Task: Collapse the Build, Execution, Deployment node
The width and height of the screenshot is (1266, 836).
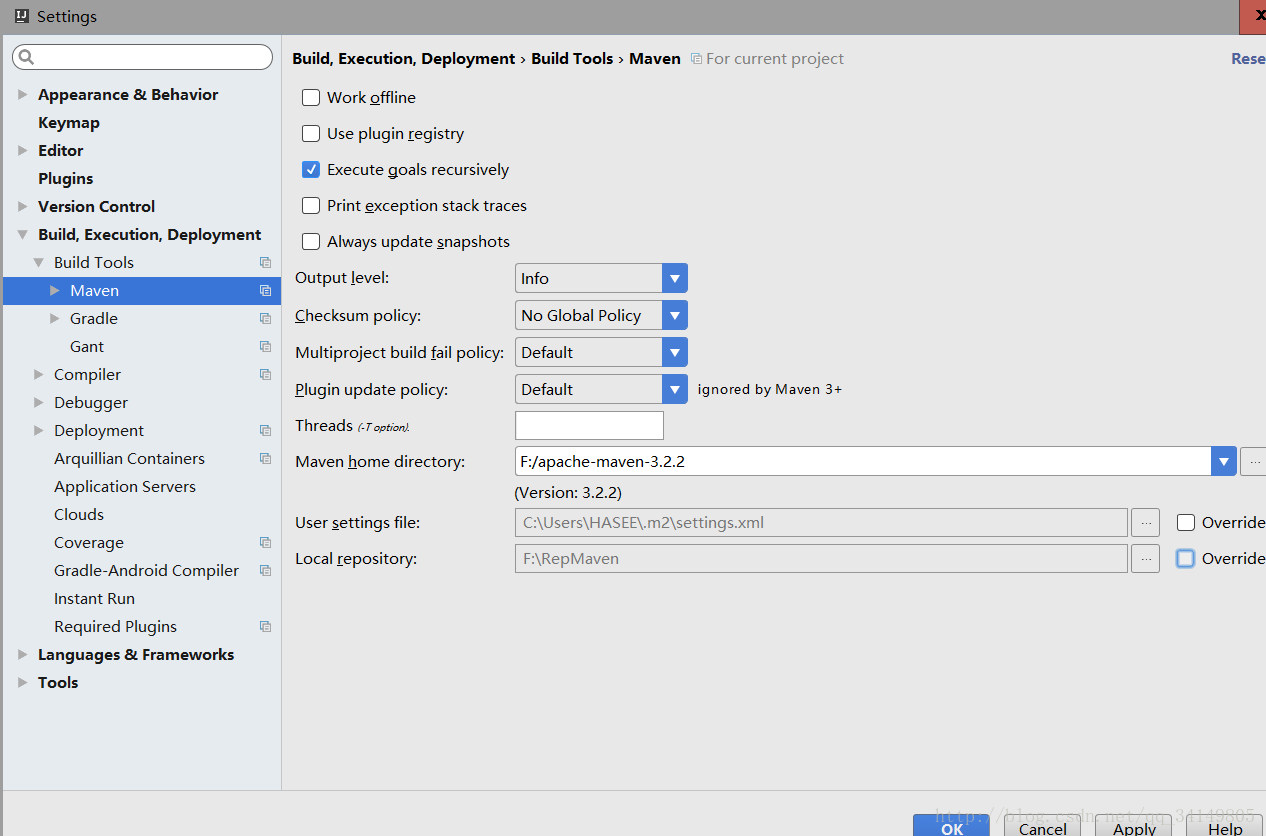Action: click(23, 234)
